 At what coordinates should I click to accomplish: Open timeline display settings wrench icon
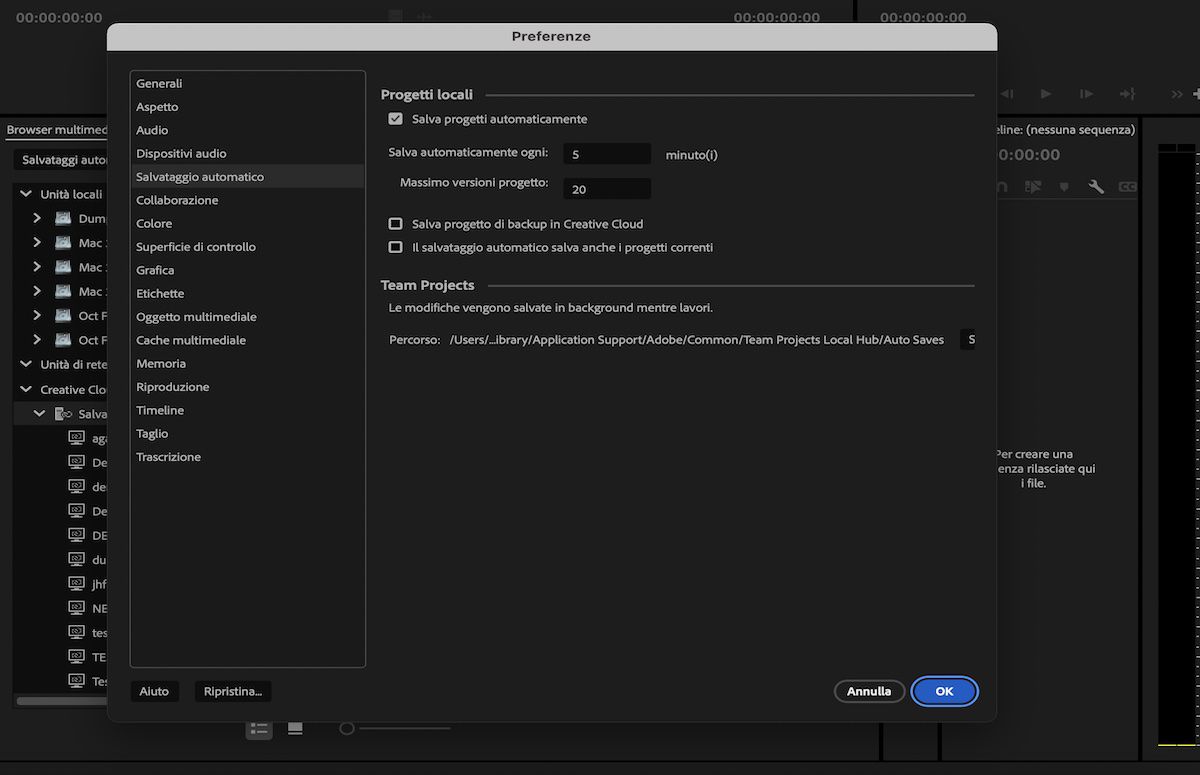click(x=1096, y=187)
